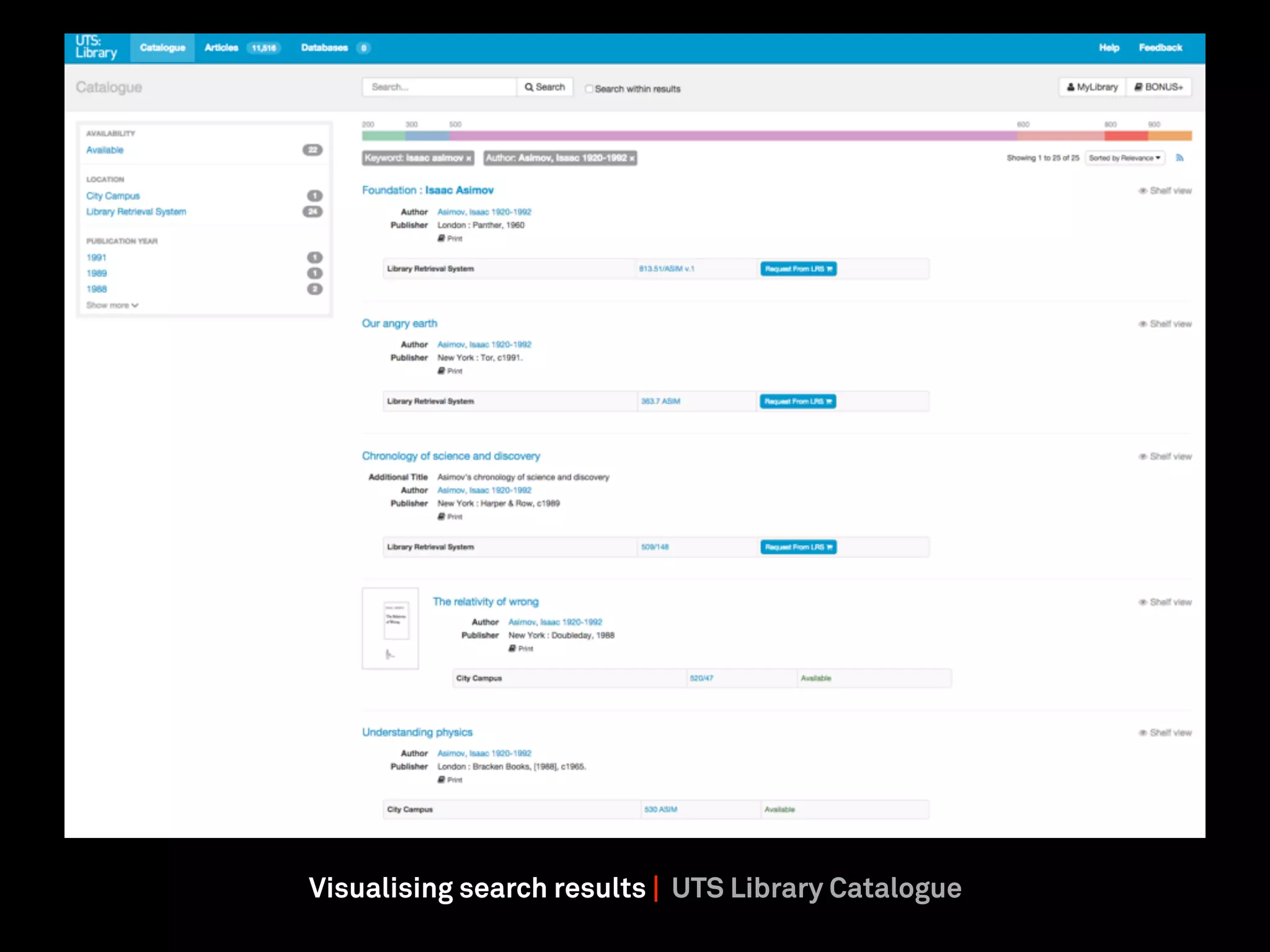The image size is (1270, 952).
Task: Switch to the Databases tab
Action: (x=324, y=48)
